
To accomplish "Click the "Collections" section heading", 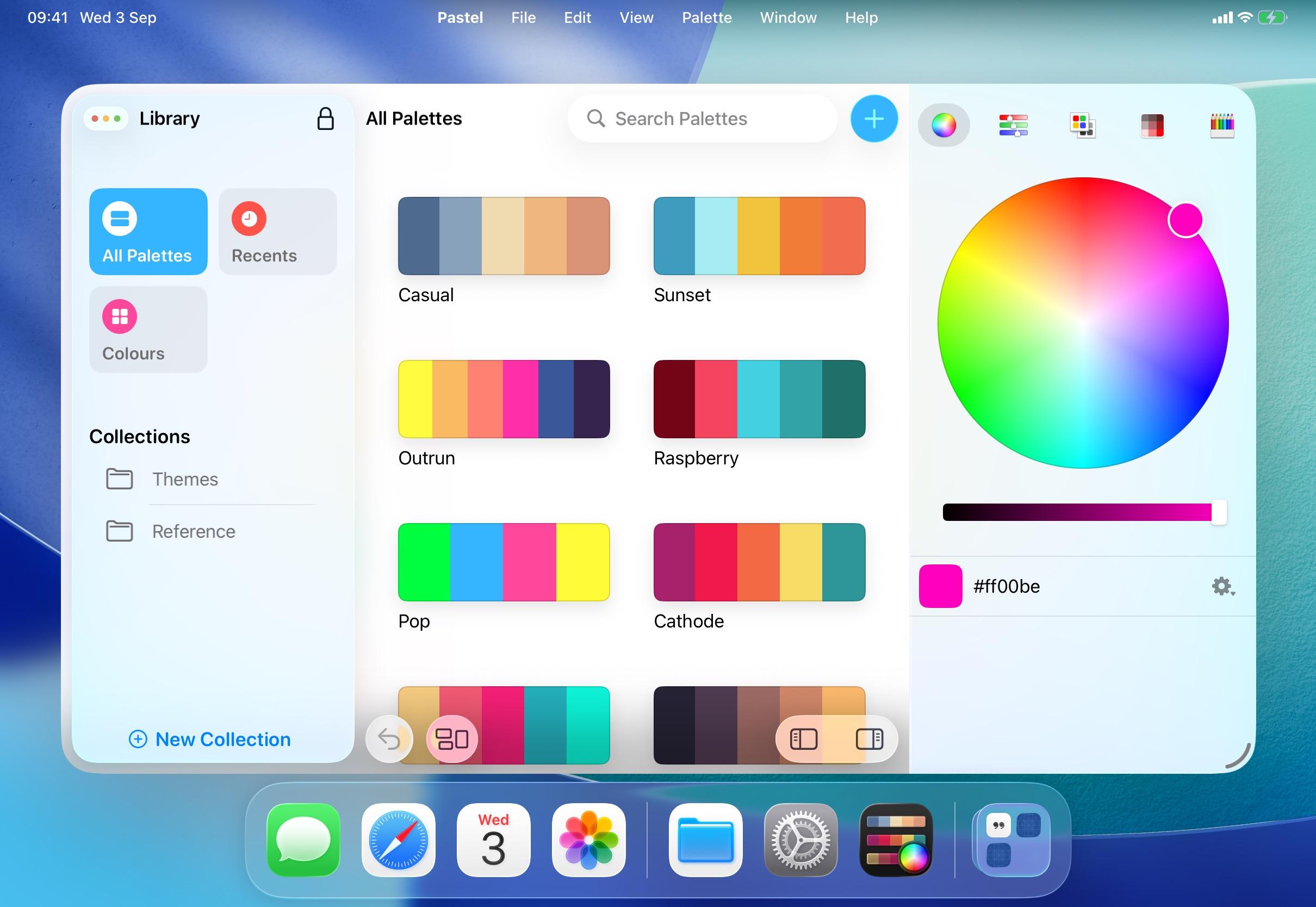I will pyautogui.click(x=139, y=437).
